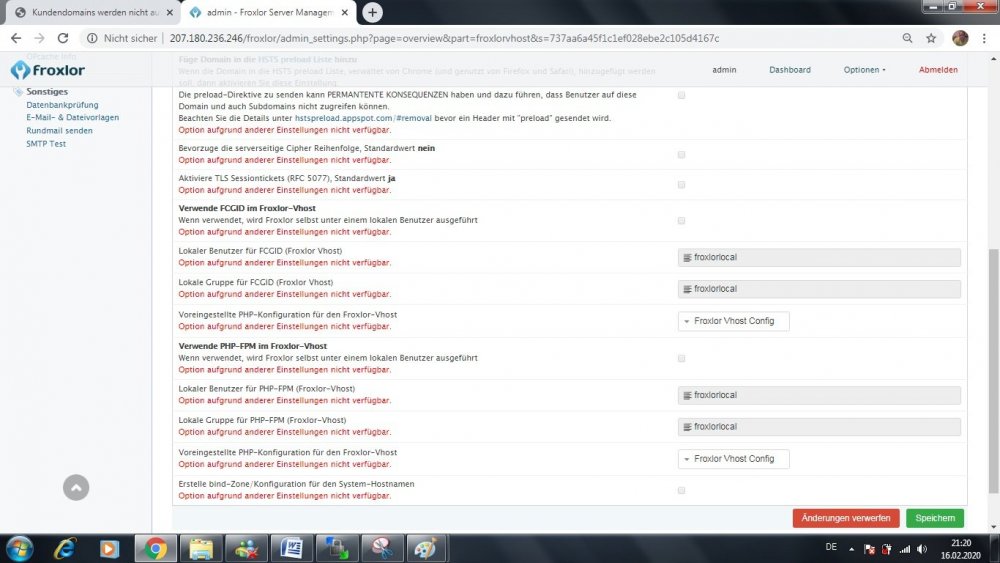Viewport: 1000px width, 563px height.
Task: Launch Paint from the taskbar
Action: [x=426, y=549]
